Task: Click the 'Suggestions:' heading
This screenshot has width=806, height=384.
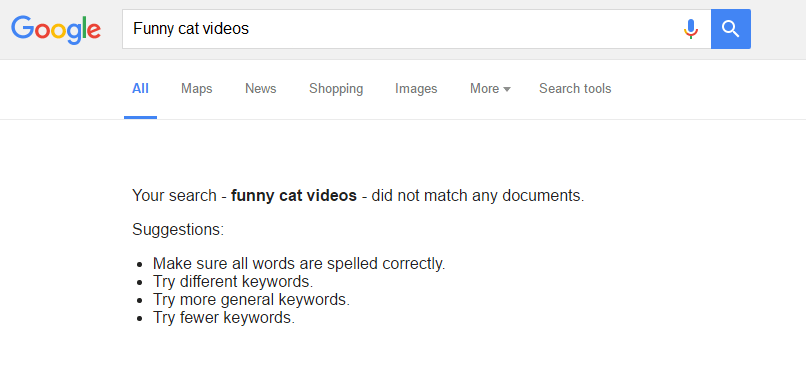Action: 178,229
